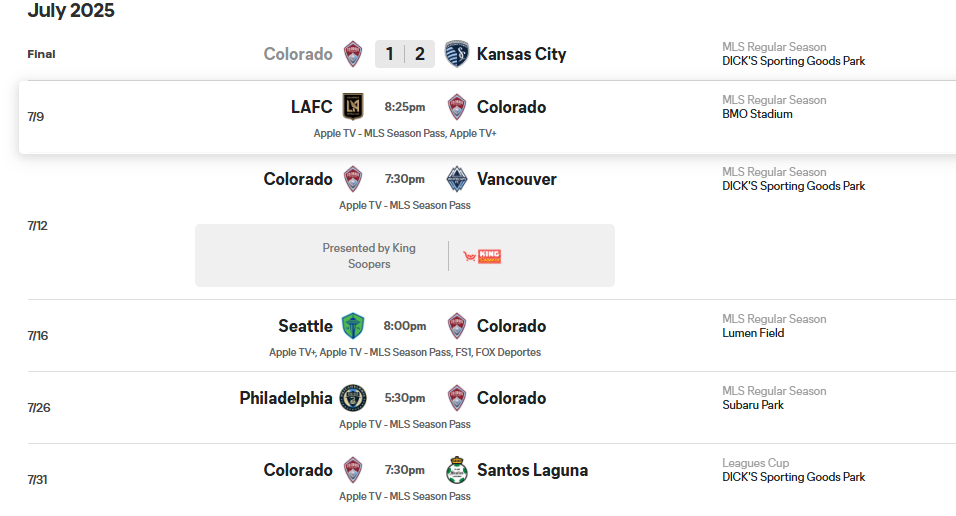Screen dimensions: 956x516
Task: Click the Vancouver team name
Action: 516,179
